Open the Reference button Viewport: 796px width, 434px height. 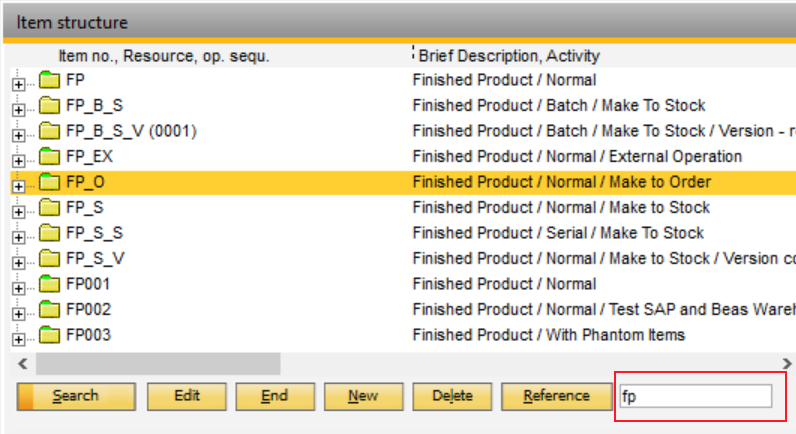pos(556,396)
